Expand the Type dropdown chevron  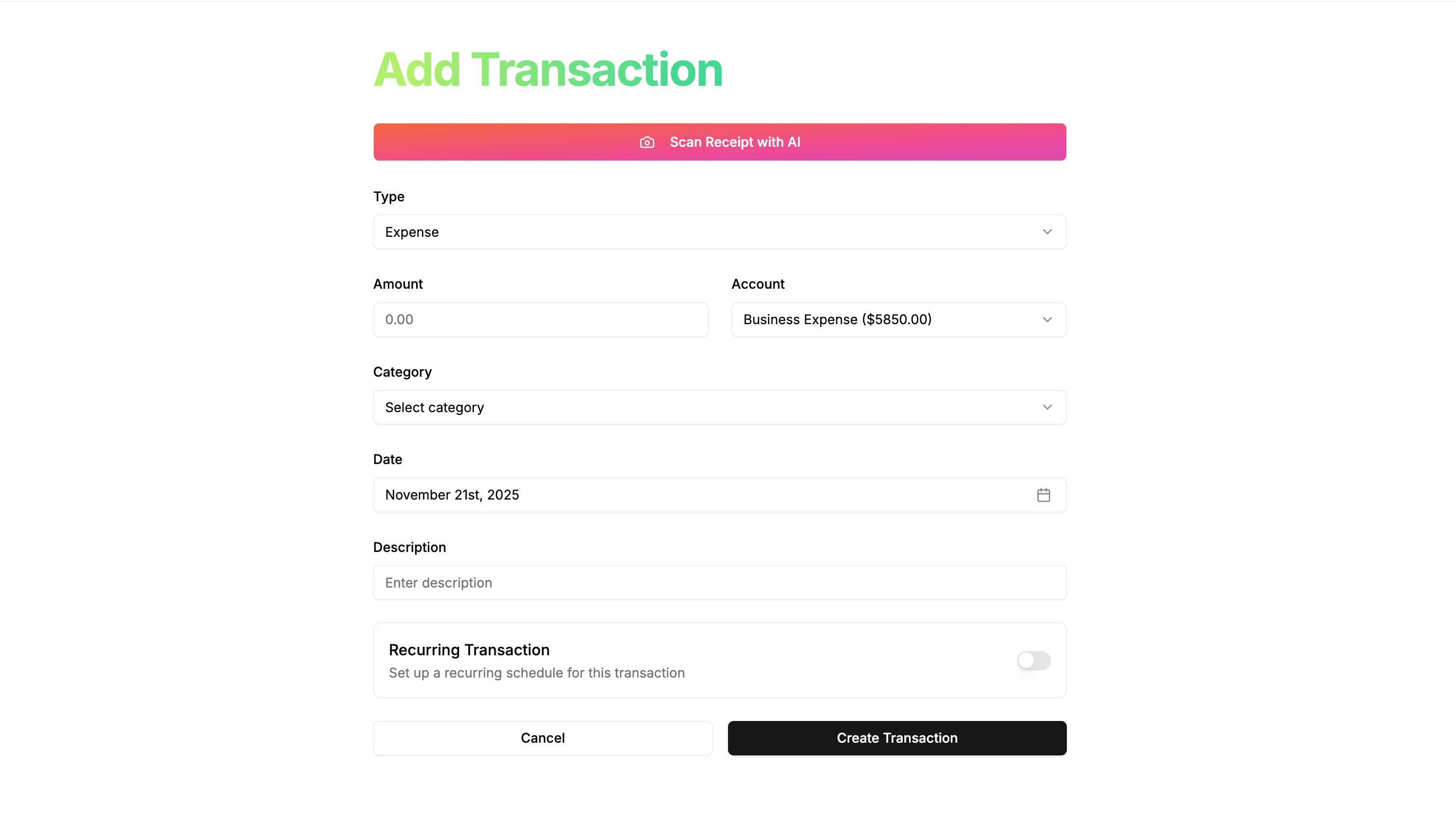tap(1047, 231)
